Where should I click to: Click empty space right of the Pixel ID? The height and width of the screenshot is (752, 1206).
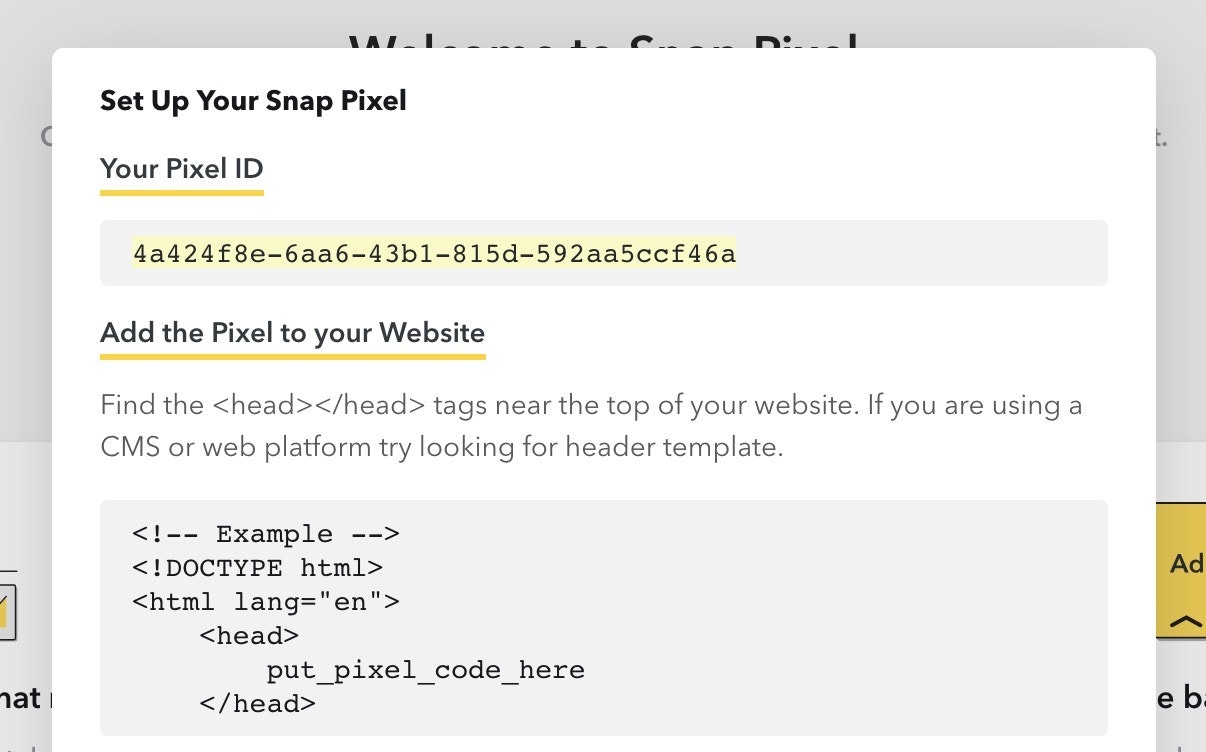(x=920, y=254)
